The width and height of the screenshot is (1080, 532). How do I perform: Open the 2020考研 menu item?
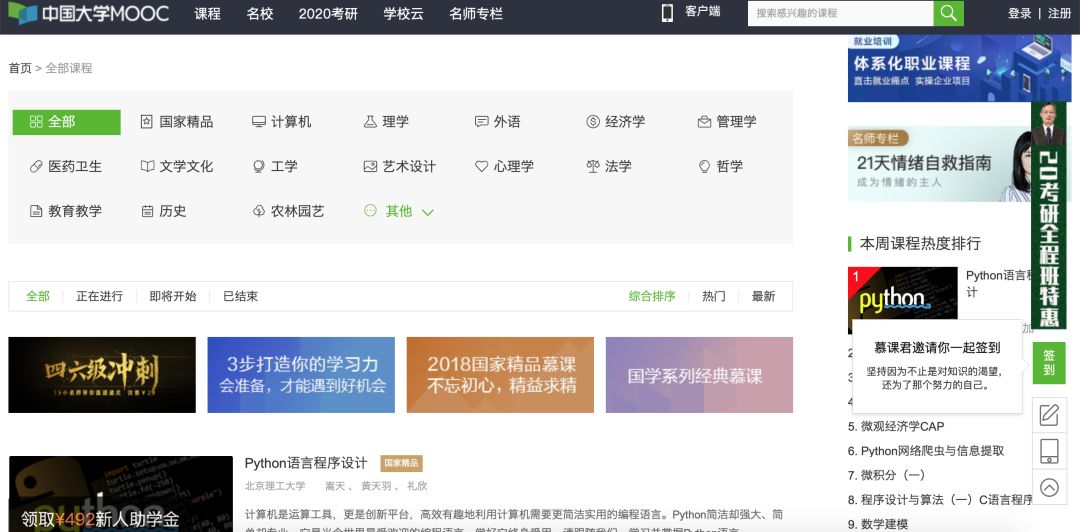329,14
